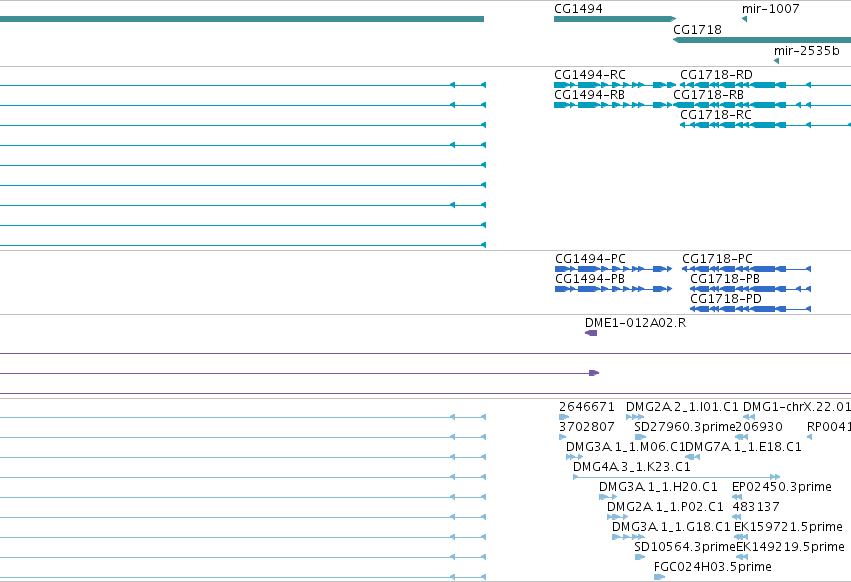The height and width of the screenshot is (582, 851).
Task: Click the long teal gene bar
Action: click(242, 19)
